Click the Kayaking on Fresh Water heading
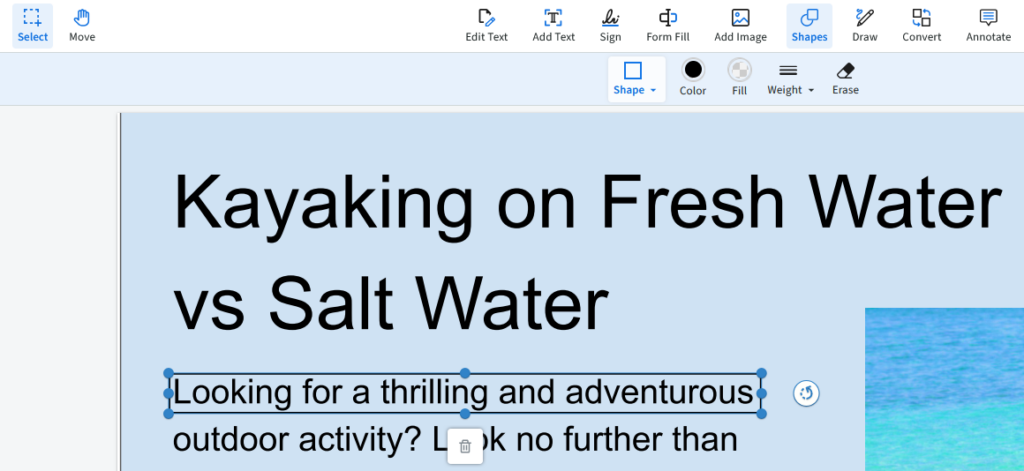Image resolution: width=1024 pixels, height=471 pixels. [x=588, y=202]
